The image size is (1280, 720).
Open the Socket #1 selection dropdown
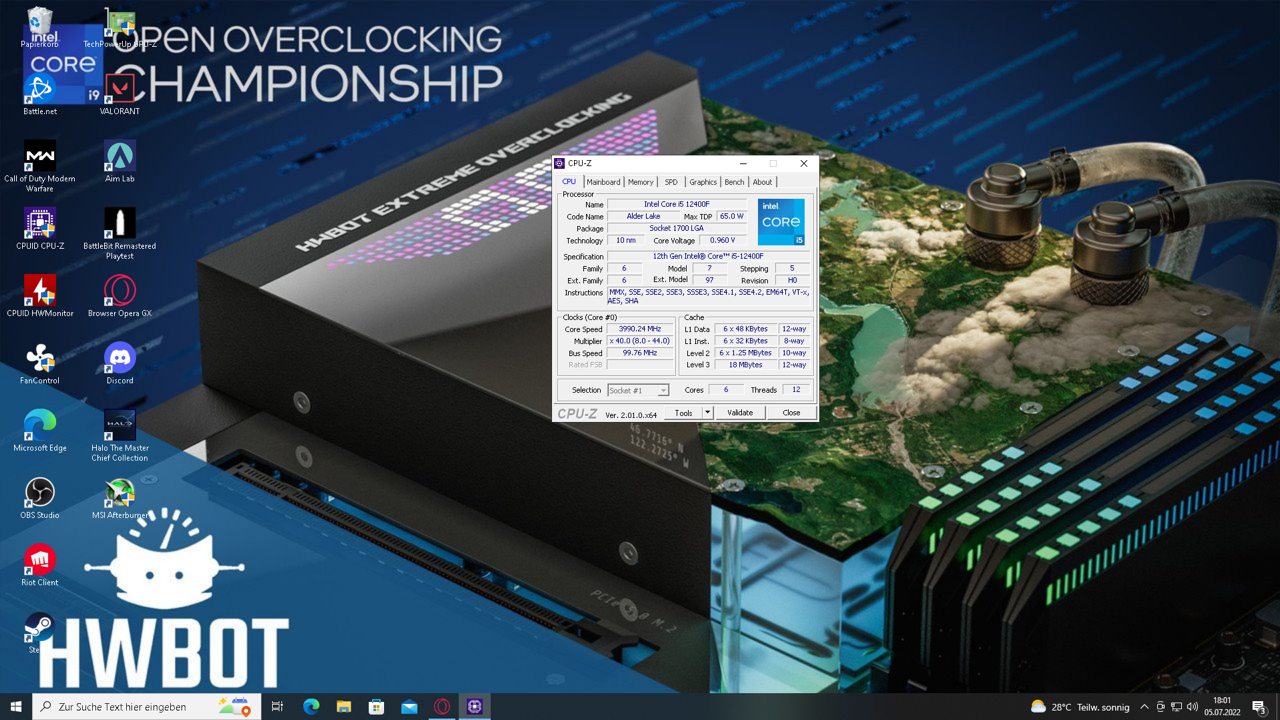pyautogui.click(x=638, y=390)
